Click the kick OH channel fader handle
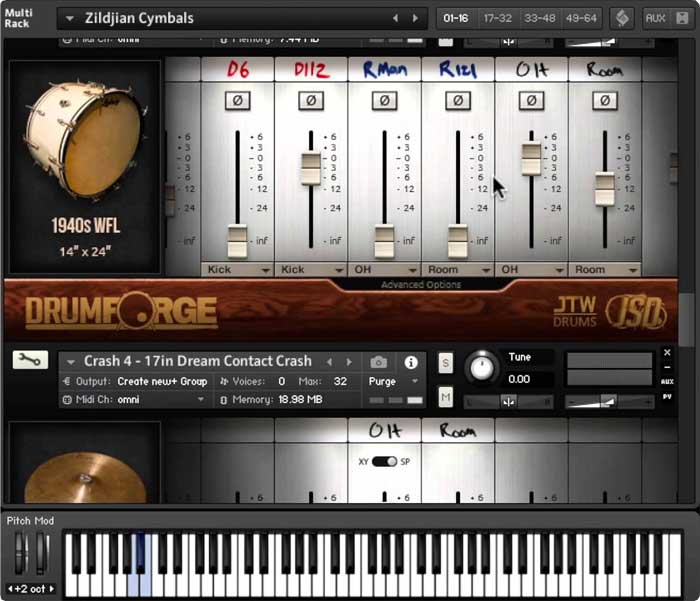Screen dimensions: 700x601 point(531,159)
